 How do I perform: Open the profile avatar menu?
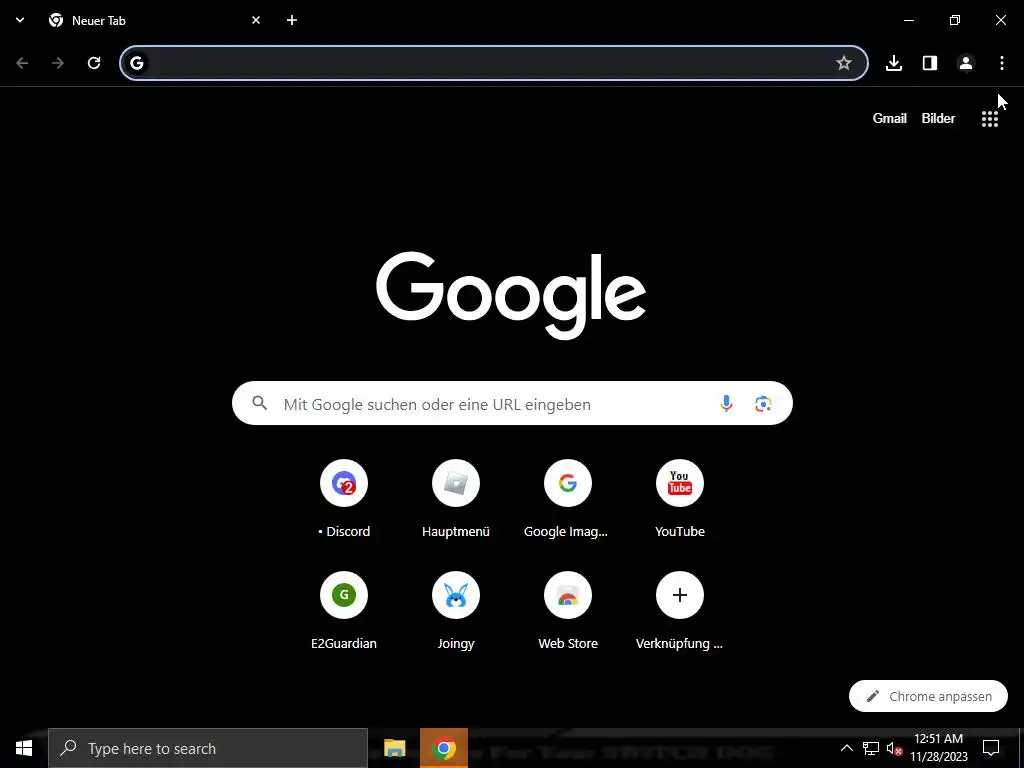pyautogui.click(x=966, y=63)
